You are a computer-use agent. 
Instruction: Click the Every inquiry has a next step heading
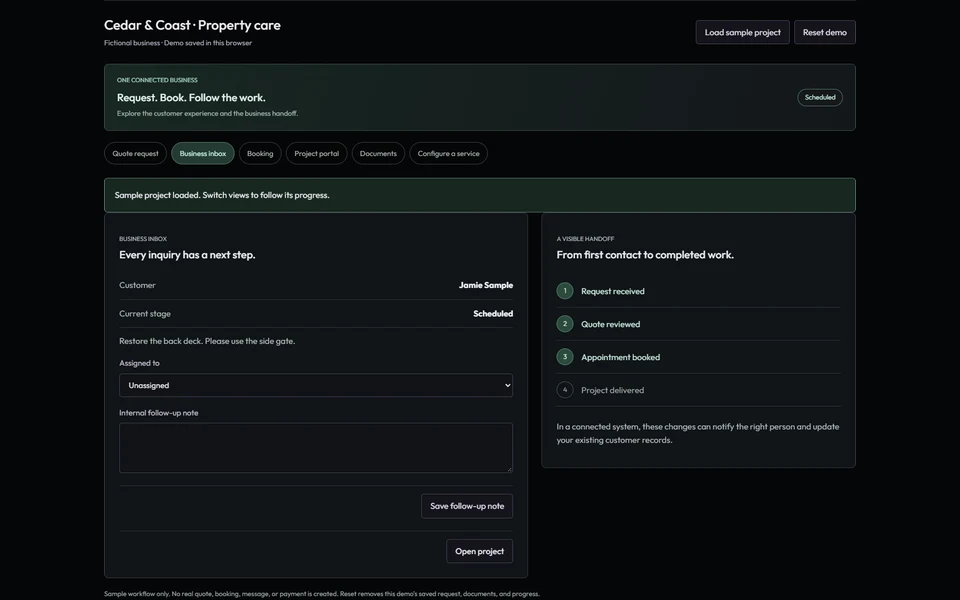tap(187, 255)
